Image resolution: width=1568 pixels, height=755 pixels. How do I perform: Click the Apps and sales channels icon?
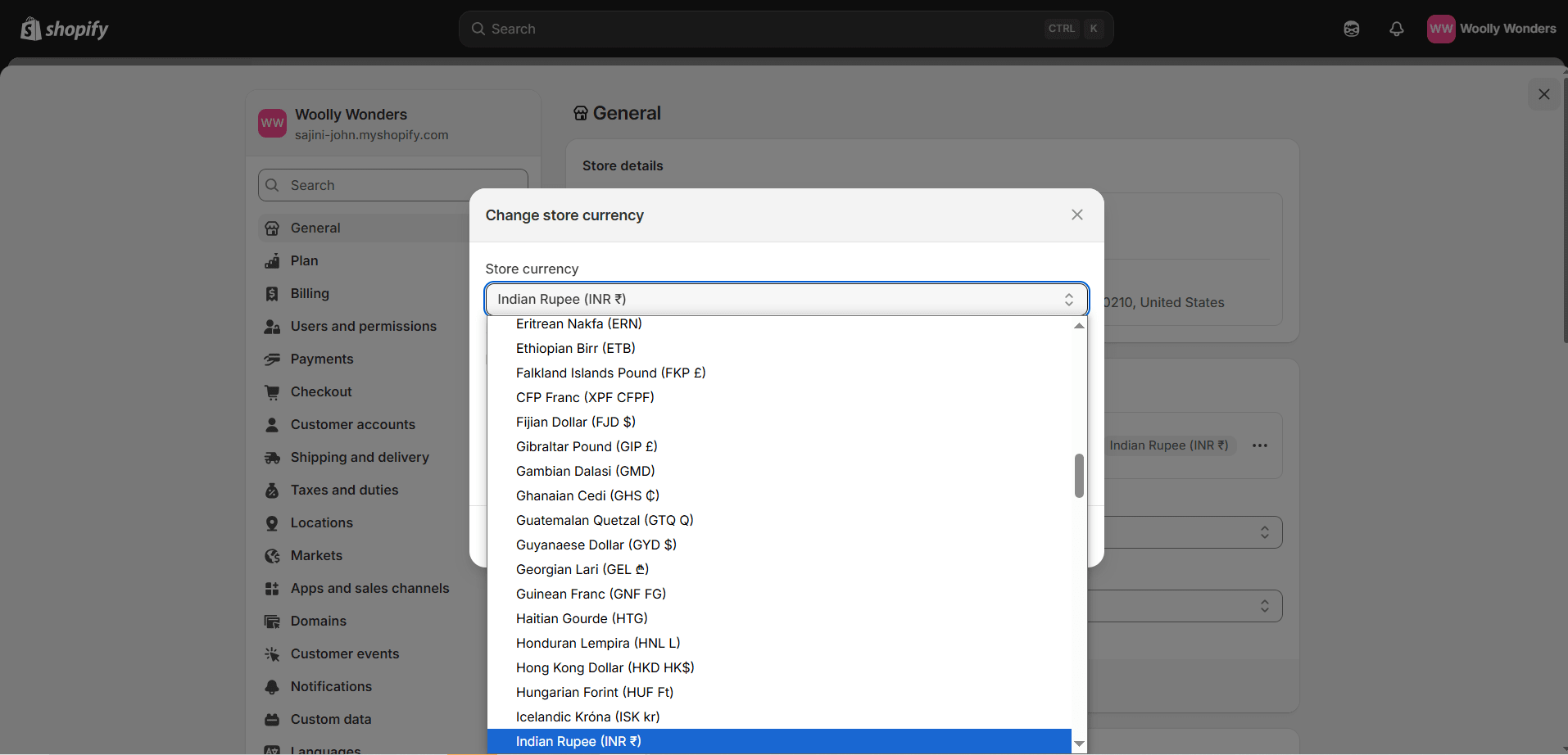[x=272, y=589]
